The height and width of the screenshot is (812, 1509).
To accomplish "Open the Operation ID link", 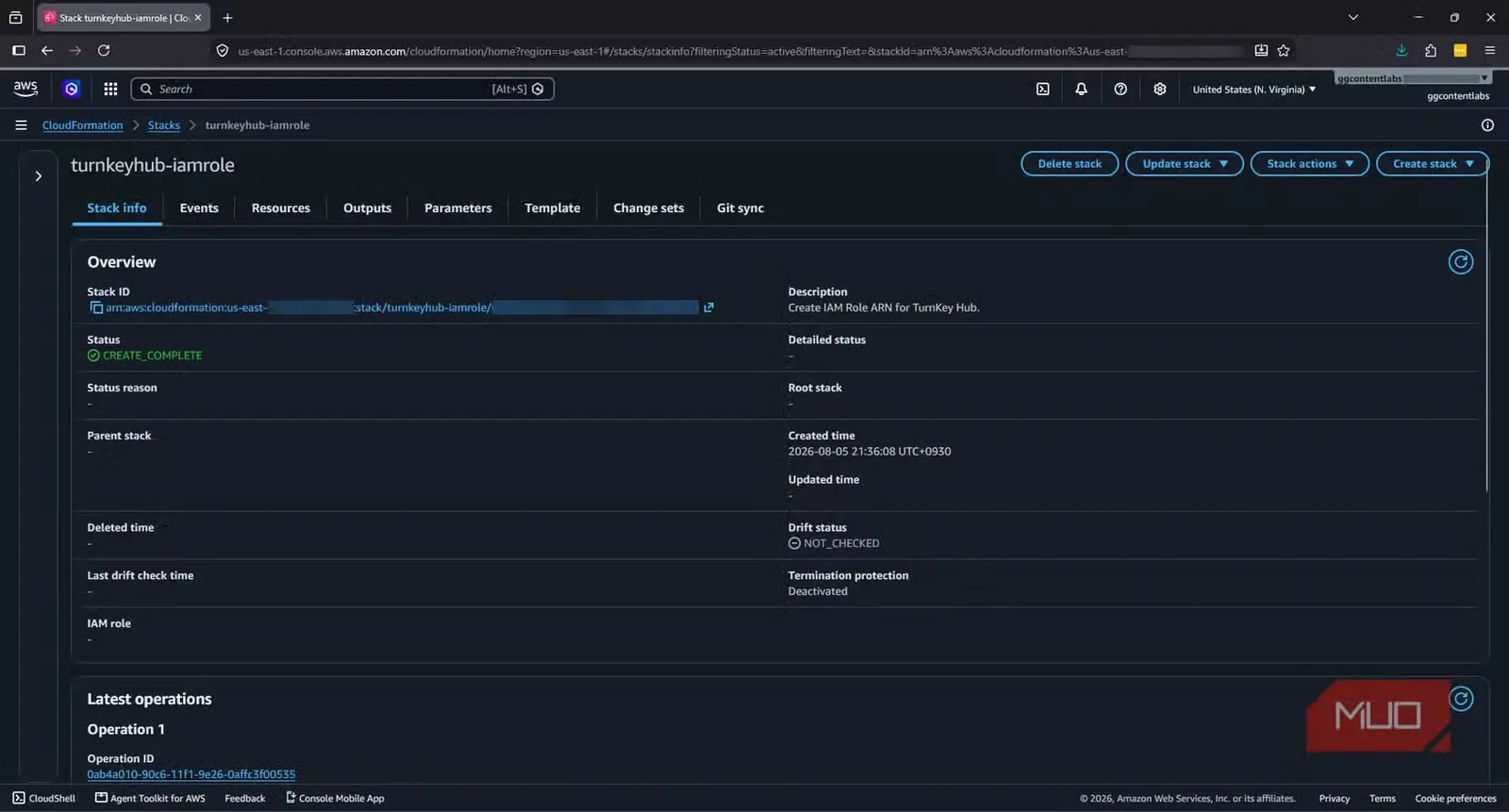I will click(191, 774).
